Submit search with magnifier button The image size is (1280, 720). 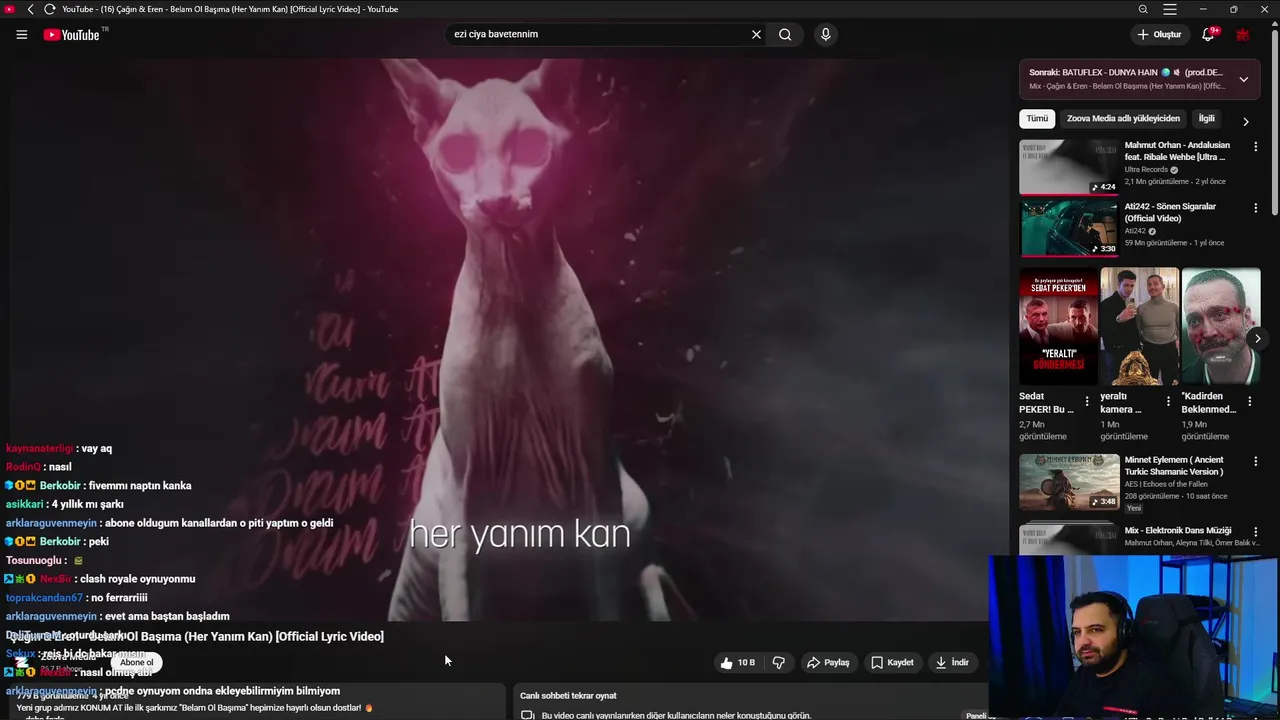pos(785,34)
